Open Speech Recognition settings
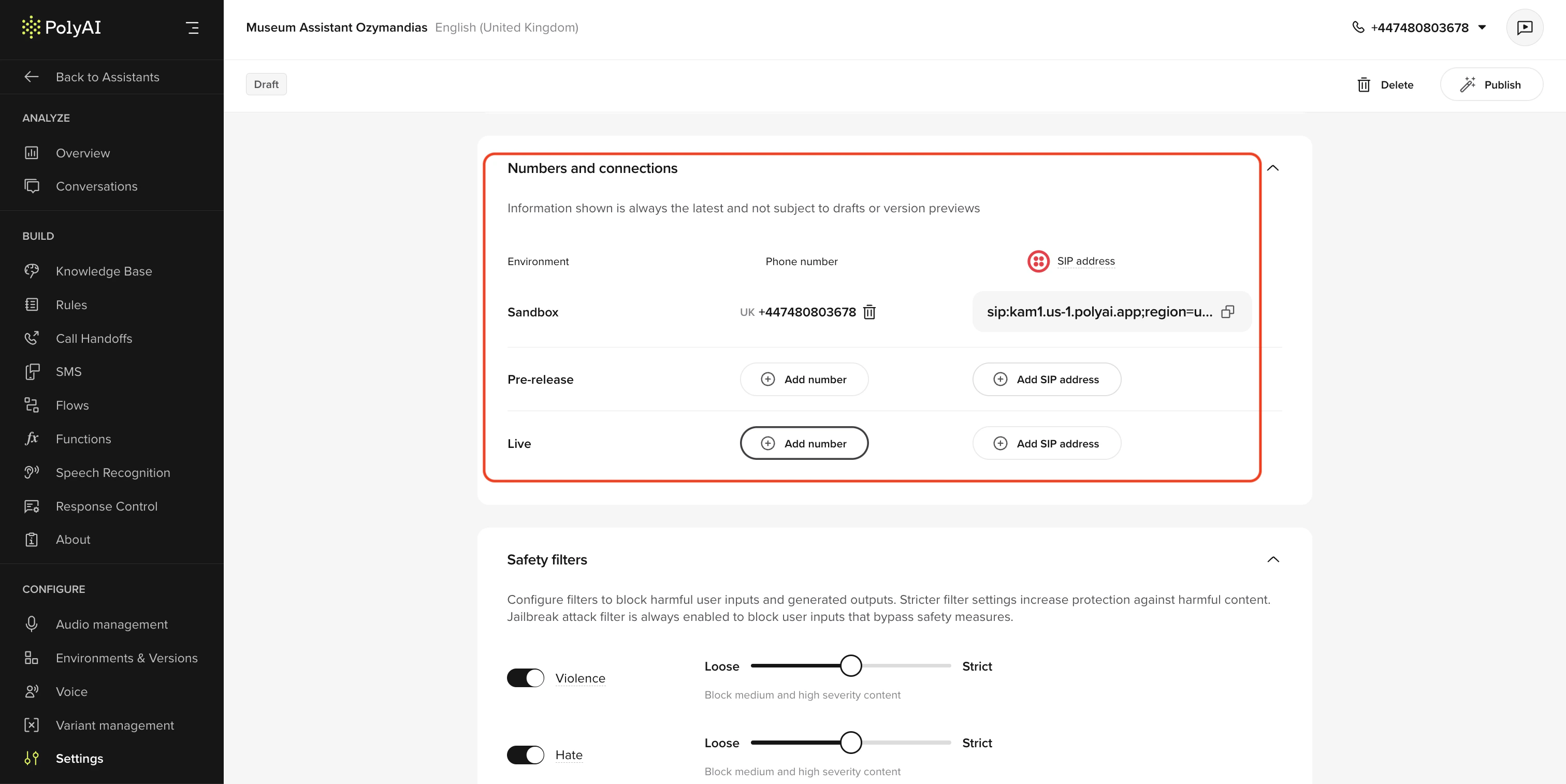This screenshot has height=784, width=1566. [113, 472]
